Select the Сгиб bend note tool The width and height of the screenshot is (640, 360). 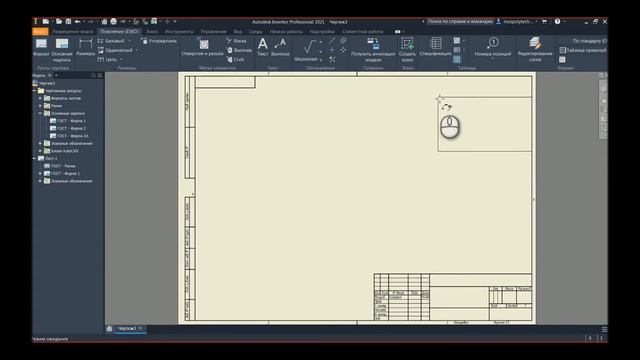click(x=236, y=59)
